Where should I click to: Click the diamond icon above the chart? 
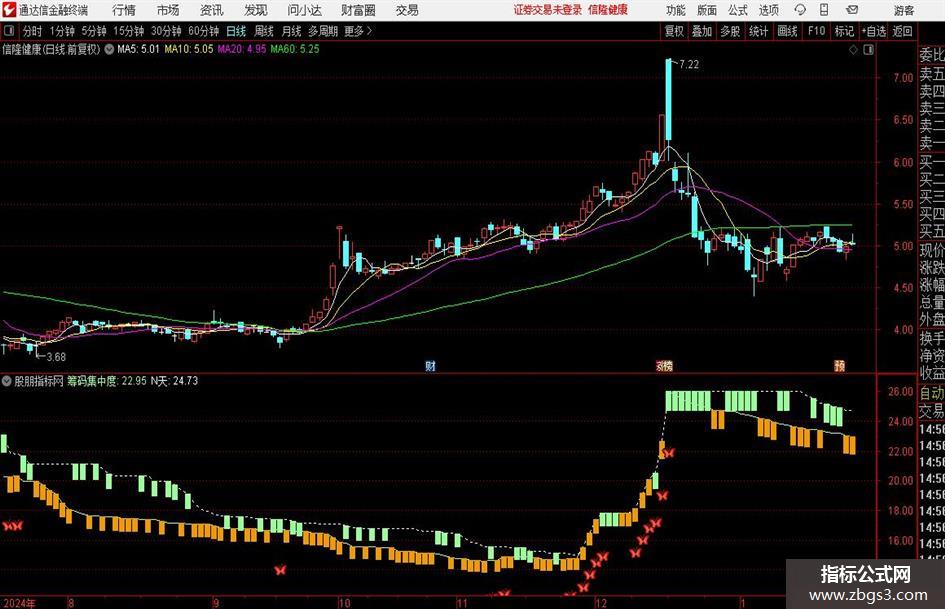[853, 50]
